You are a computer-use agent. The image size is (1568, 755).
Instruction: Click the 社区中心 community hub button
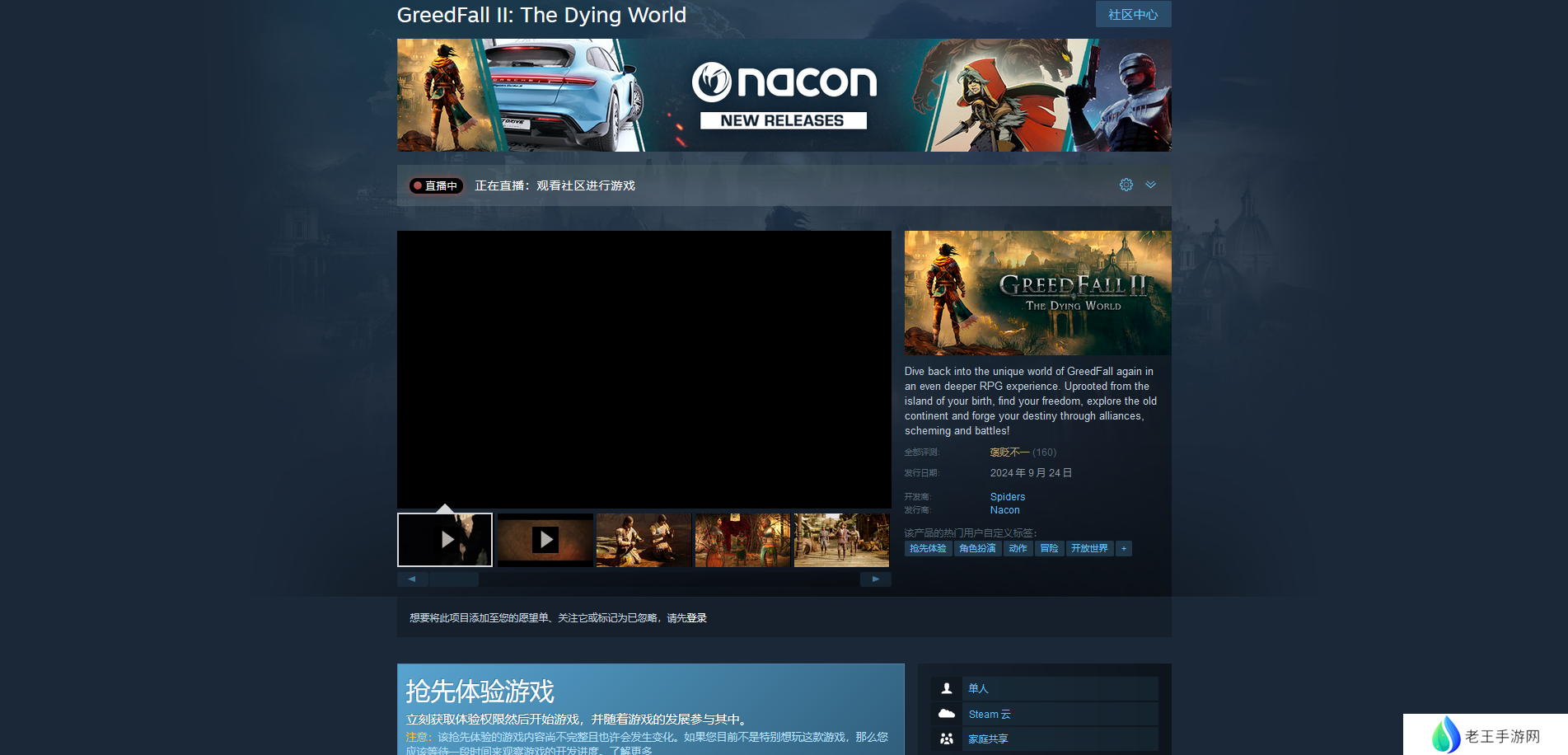(1132, 15)
